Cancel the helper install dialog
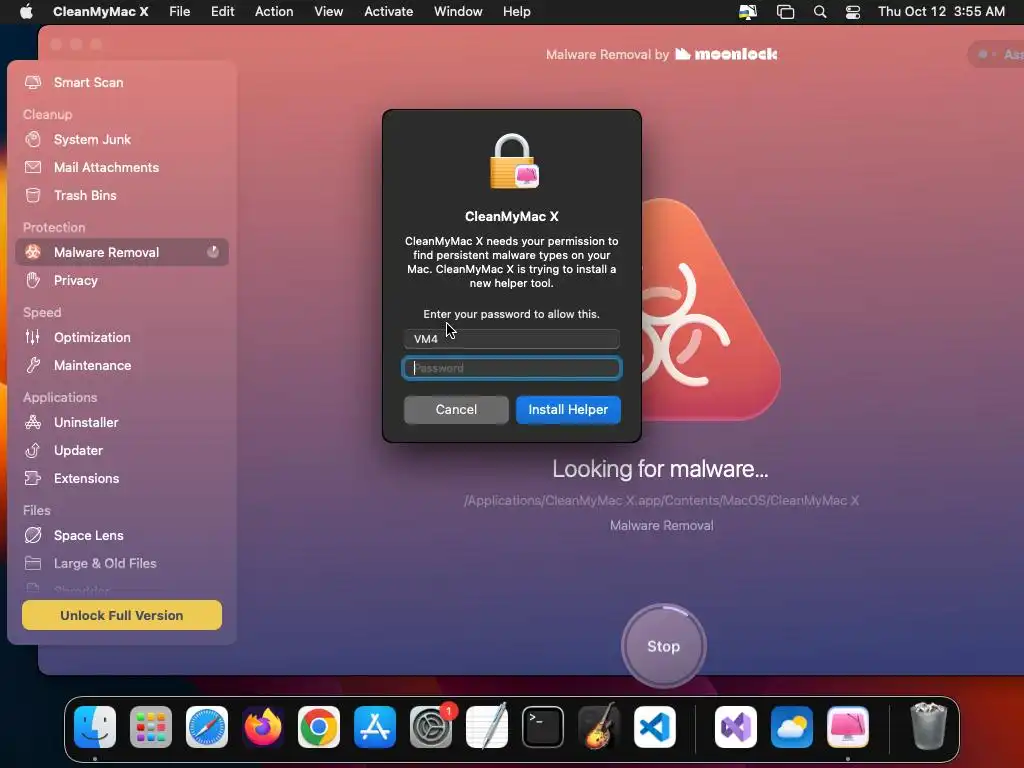Image resolution: width=1024 pixels, height=768 pixels. tap(456, 409)
